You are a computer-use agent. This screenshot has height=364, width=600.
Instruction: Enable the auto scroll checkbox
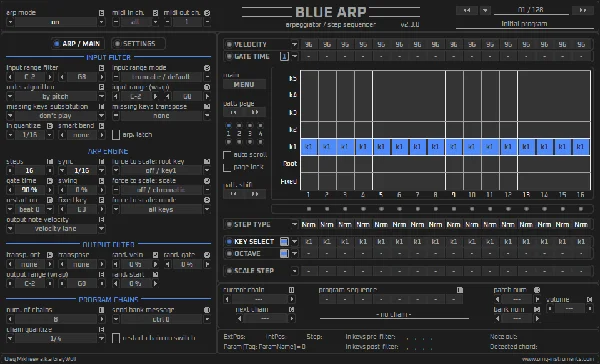coord(227,155)
